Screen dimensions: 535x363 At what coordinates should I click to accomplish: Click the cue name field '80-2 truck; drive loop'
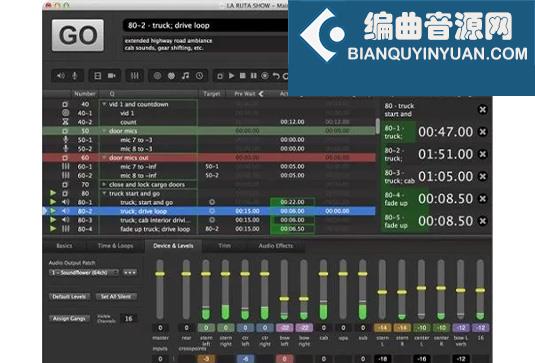[205, 25]
